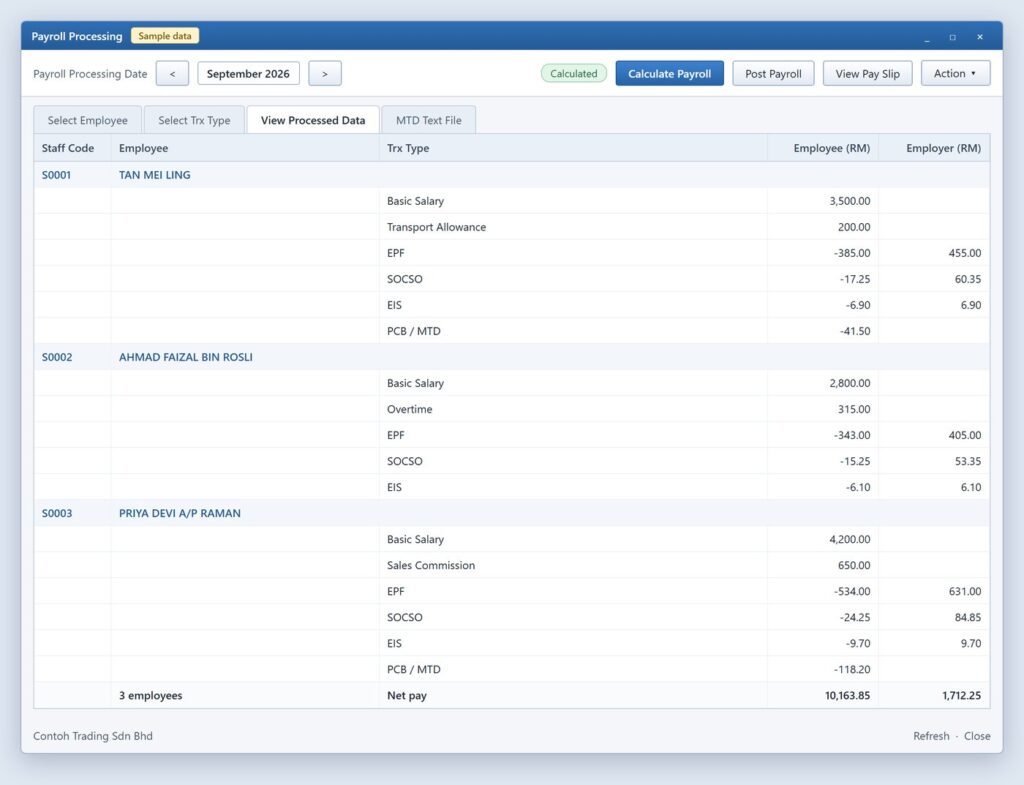Select staff code S0001
1024x785 pixels.
click(56, 175)
